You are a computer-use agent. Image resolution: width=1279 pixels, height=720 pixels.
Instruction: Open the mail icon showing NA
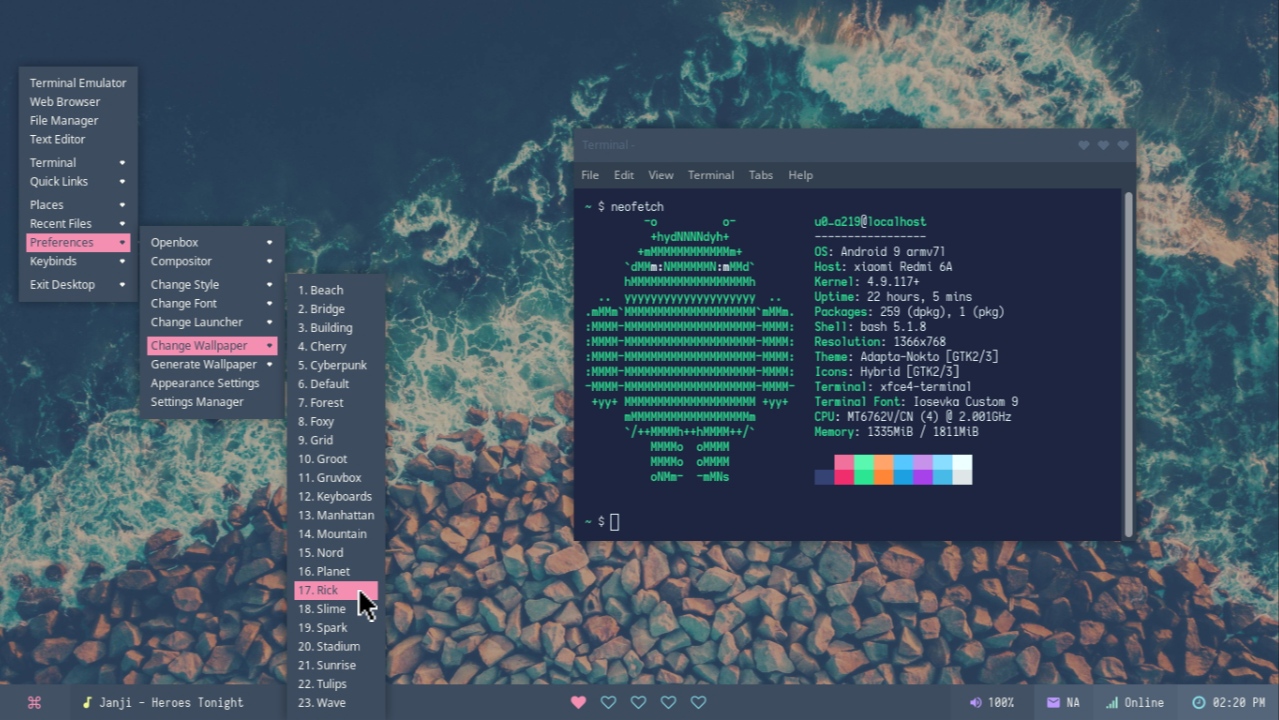[x=1055, y=702]
